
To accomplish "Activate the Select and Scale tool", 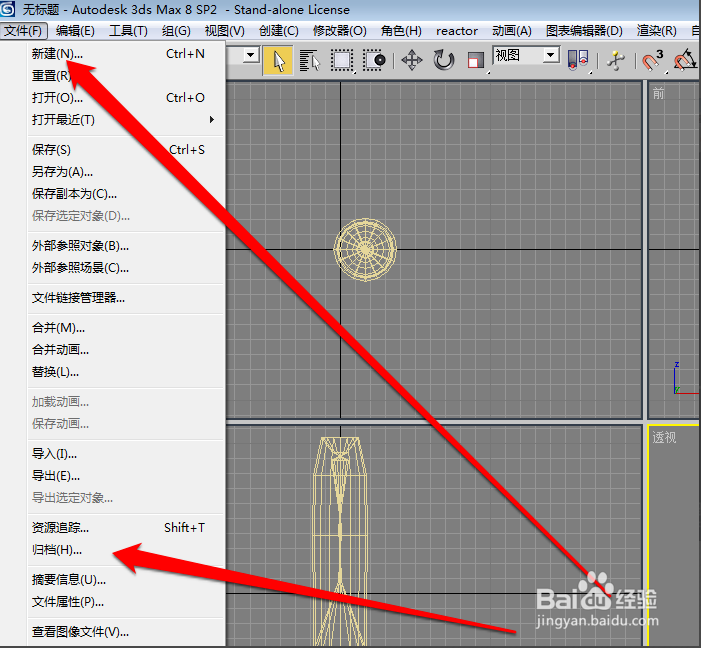I will point(476,60).
